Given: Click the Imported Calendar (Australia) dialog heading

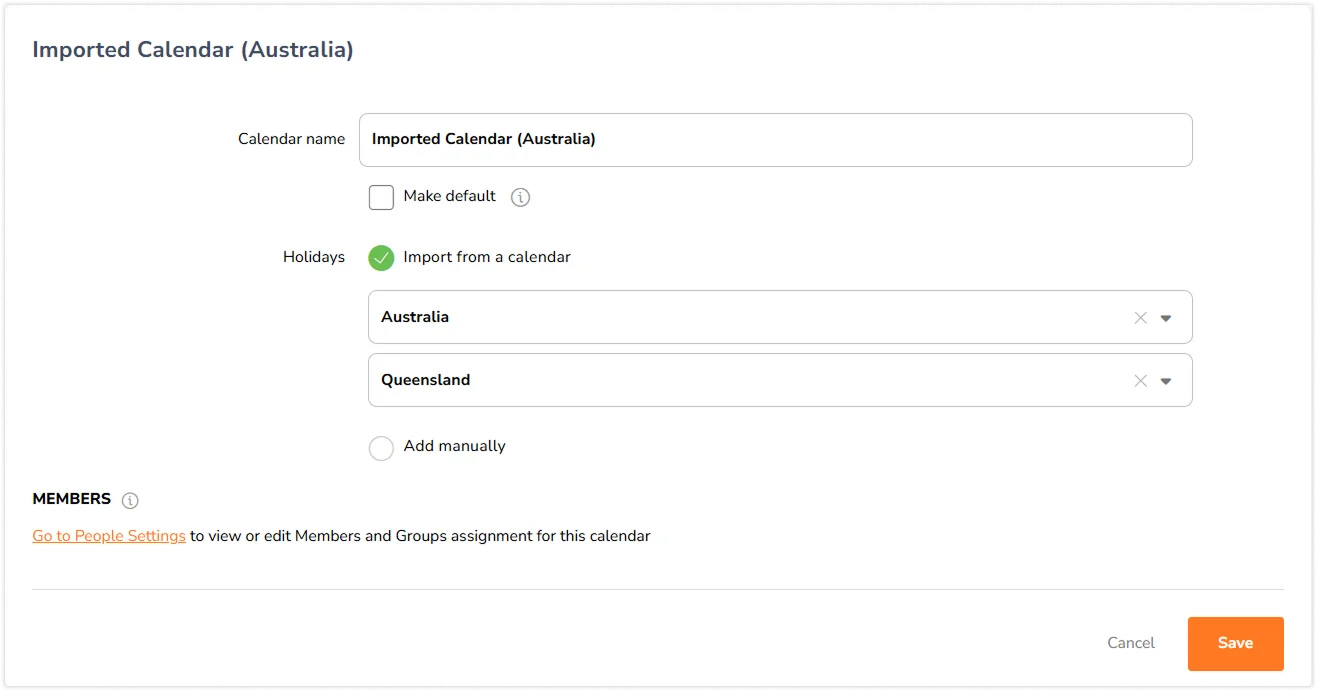Looking at the screenshot, I should (x=193, y=49).
